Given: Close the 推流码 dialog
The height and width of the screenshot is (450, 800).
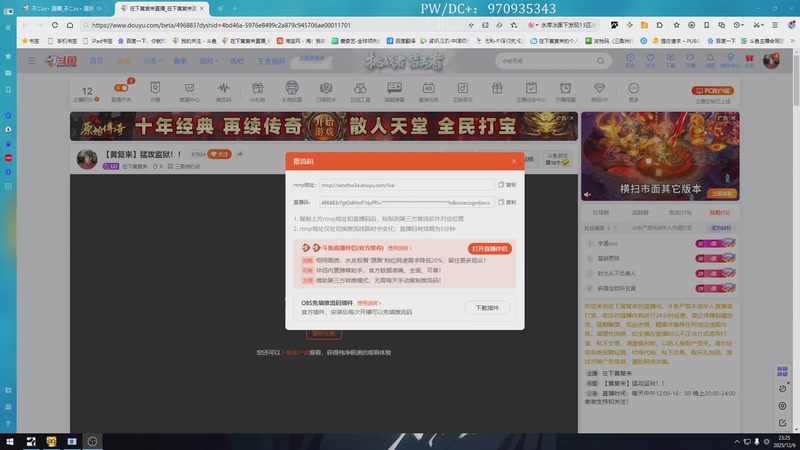Looking at the screenshot, I should pyautogui.click(x=514, y=161).
